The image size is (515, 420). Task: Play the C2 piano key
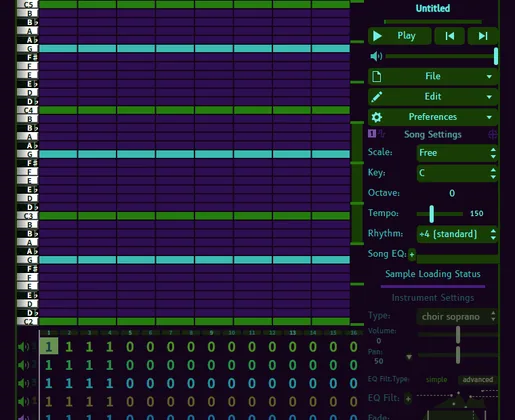28,322
